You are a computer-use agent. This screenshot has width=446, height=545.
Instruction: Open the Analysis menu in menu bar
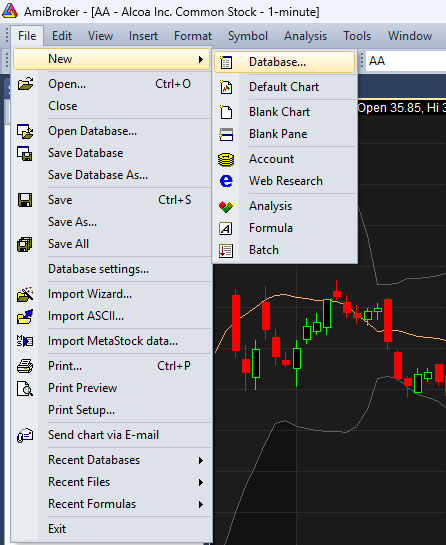coord(305,36)
